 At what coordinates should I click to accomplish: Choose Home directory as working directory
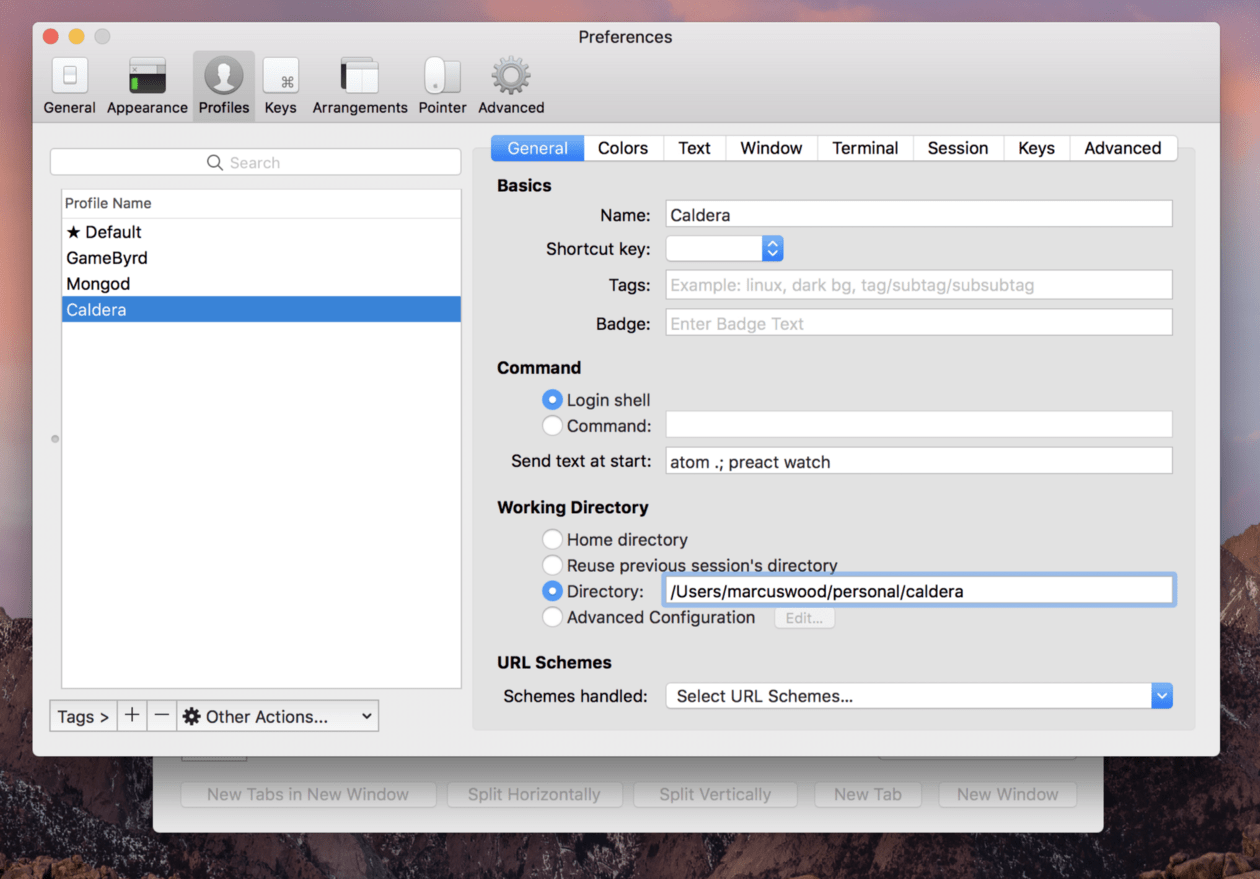(x=552, y=539)
